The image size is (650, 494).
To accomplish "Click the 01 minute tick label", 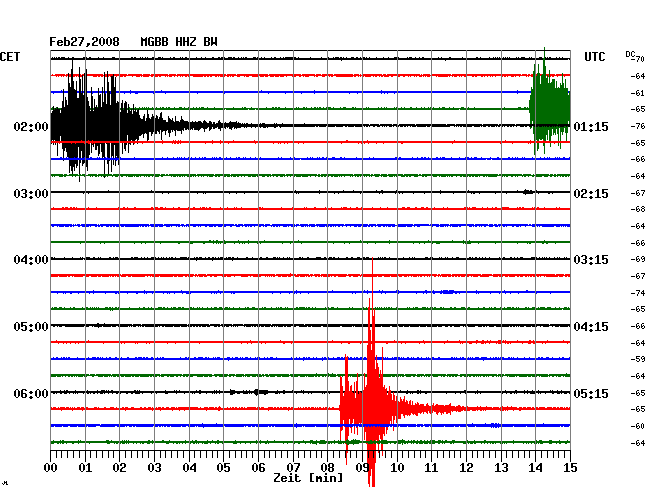I will click(85, 468).
